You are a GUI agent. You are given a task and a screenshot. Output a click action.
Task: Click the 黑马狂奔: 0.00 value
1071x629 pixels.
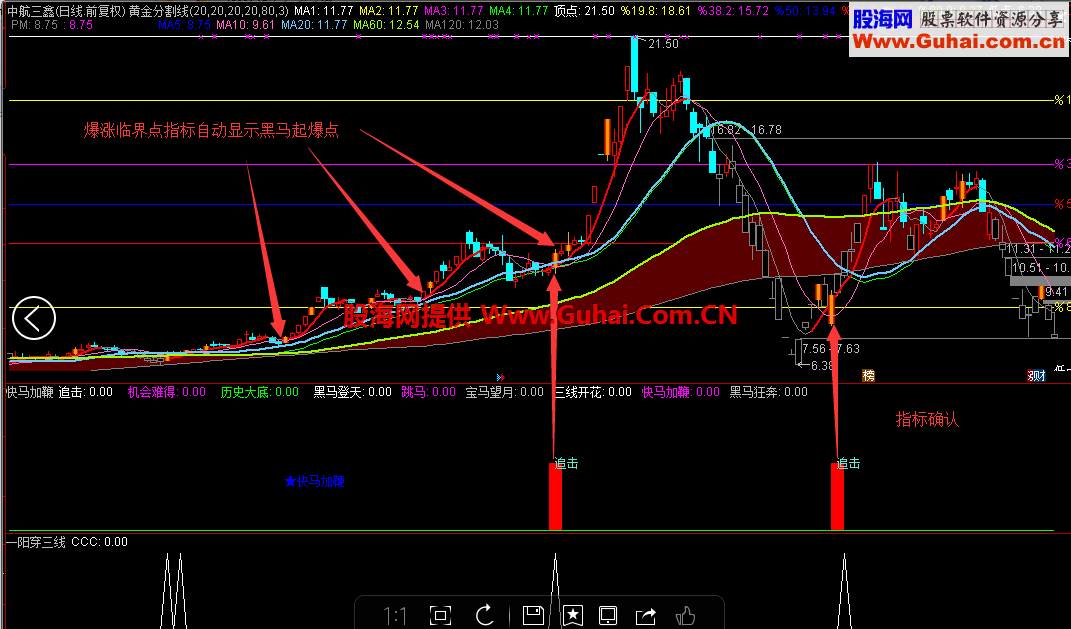[768, 392]
